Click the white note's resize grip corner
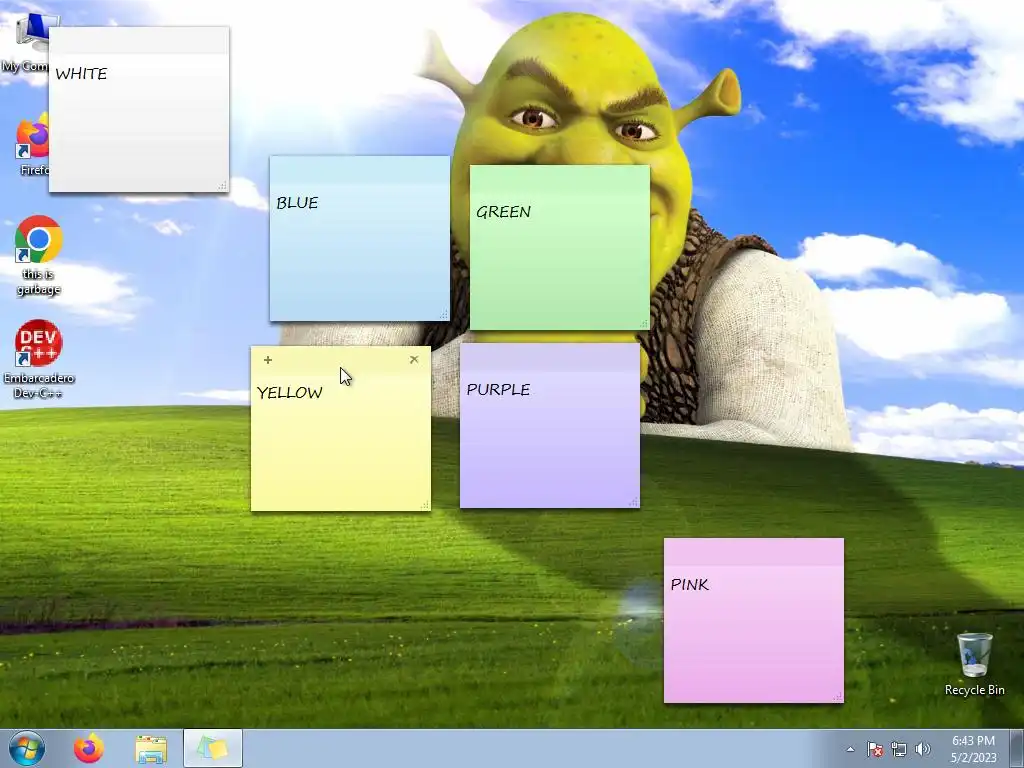 point(223,186)
